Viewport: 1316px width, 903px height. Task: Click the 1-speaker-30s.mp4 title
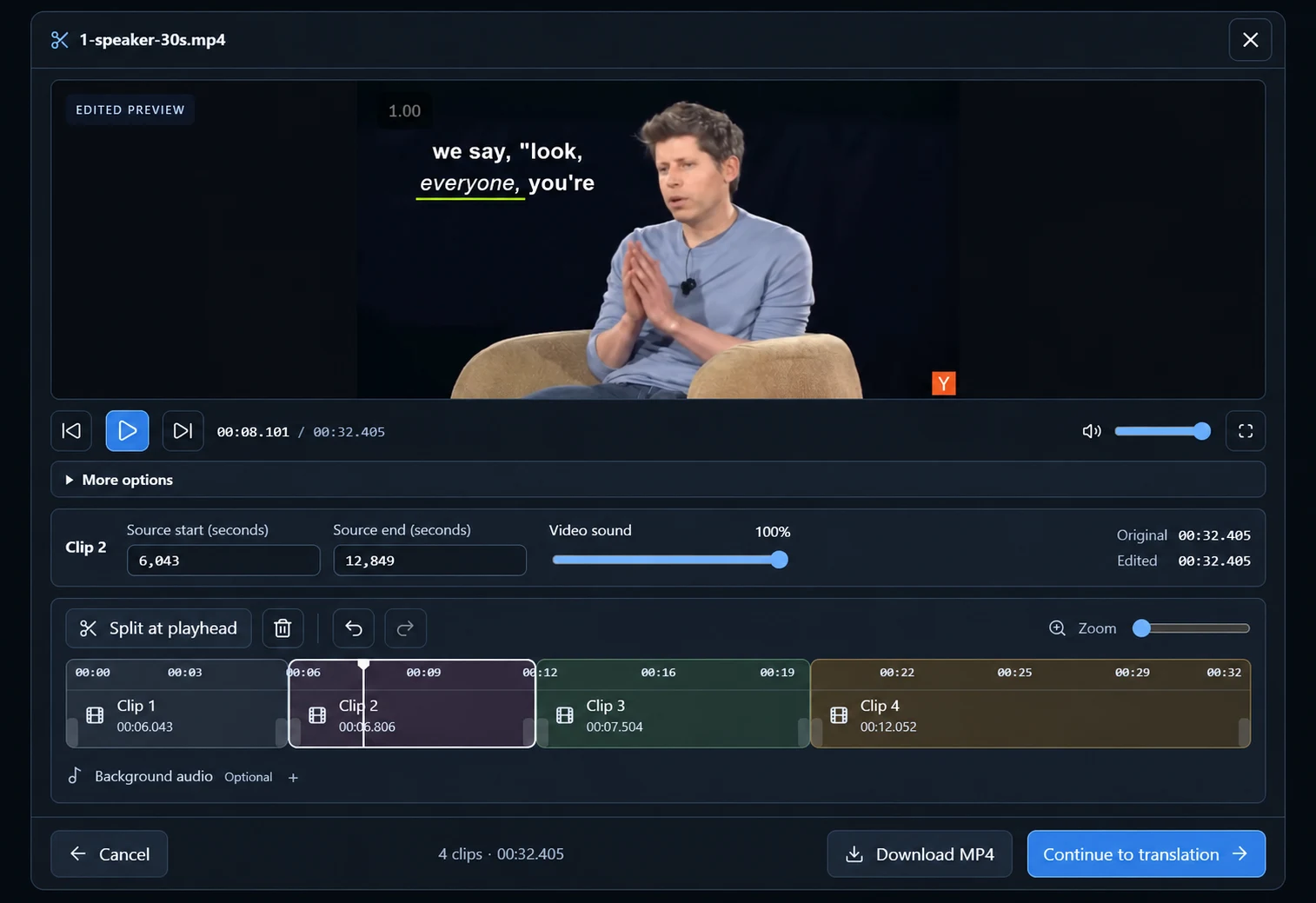(x=152, y=40)
